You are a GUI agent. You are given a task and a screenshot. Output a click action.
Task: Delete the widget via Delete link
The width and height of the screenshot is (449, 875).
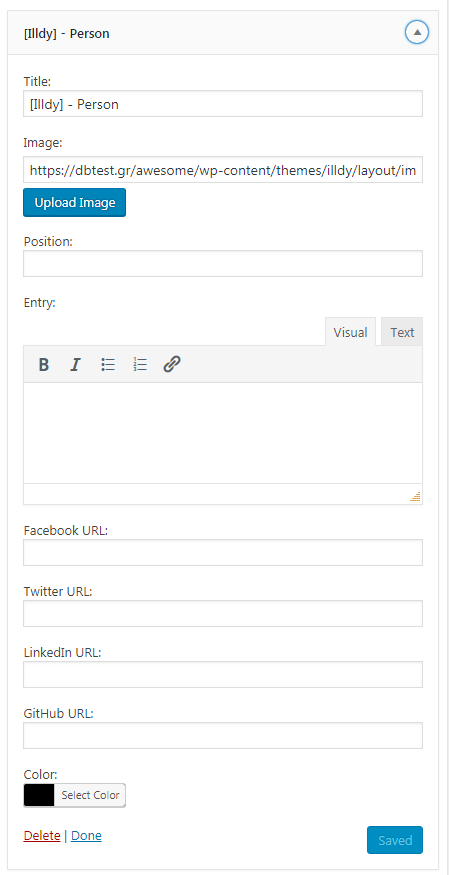click(x=42, y=835)
